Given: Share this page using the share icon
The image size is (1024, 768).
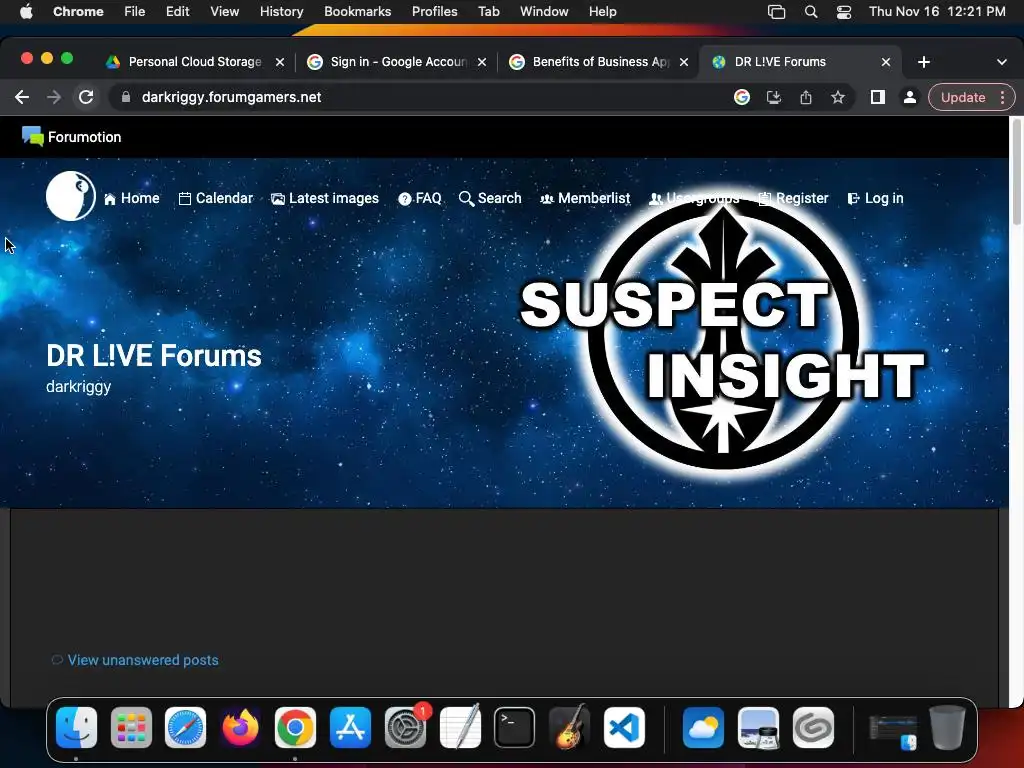Looking at the screenshot, I should pyautogui.click(x=806, y=97).
